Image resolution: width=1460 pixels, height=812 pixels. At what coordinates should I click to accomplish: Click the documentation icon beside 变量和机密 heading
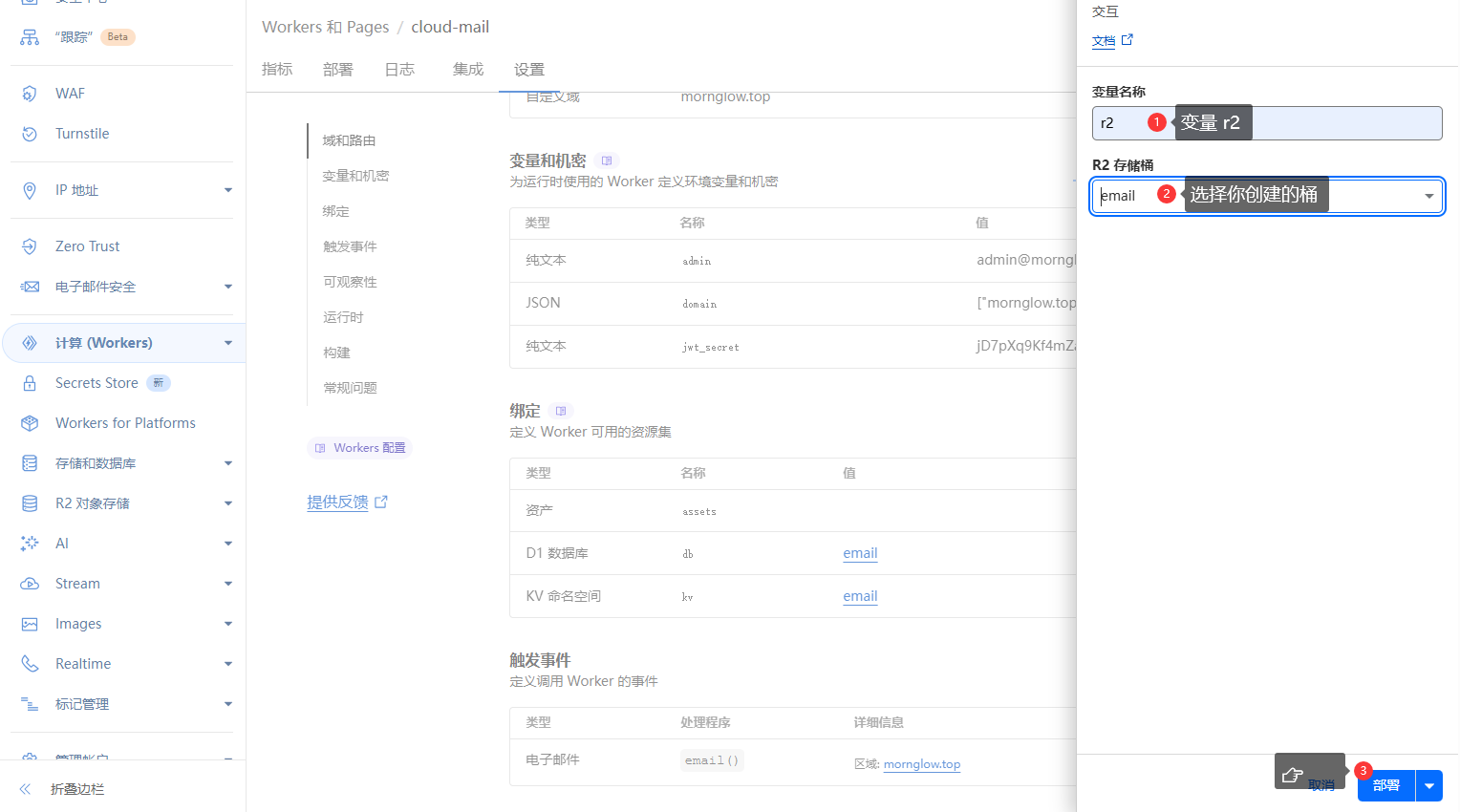click(x=607, y=160)
